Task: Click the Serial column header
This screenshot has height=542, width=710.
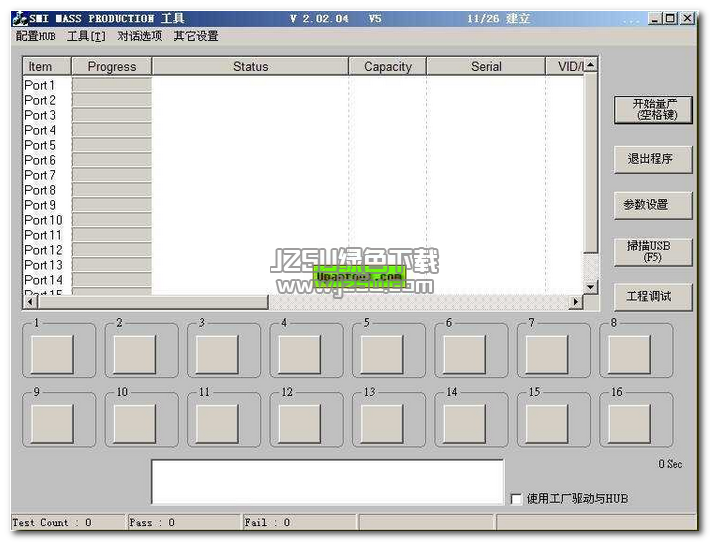Action: click(x=486, y=67)
